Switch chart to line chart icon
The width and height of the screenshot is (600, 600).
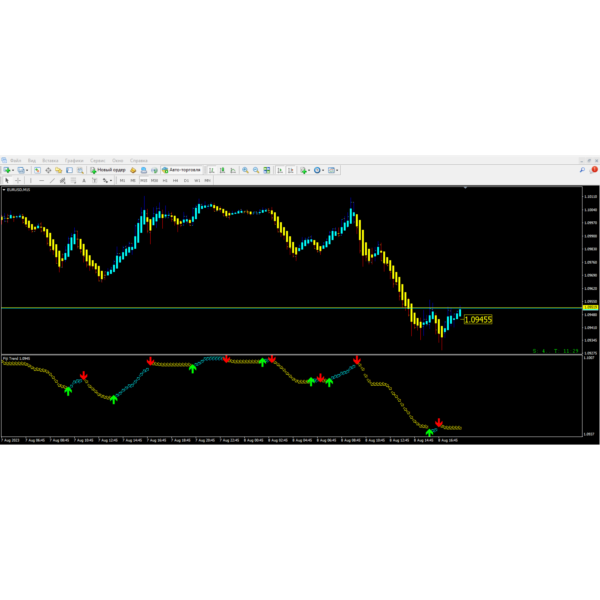233,170
